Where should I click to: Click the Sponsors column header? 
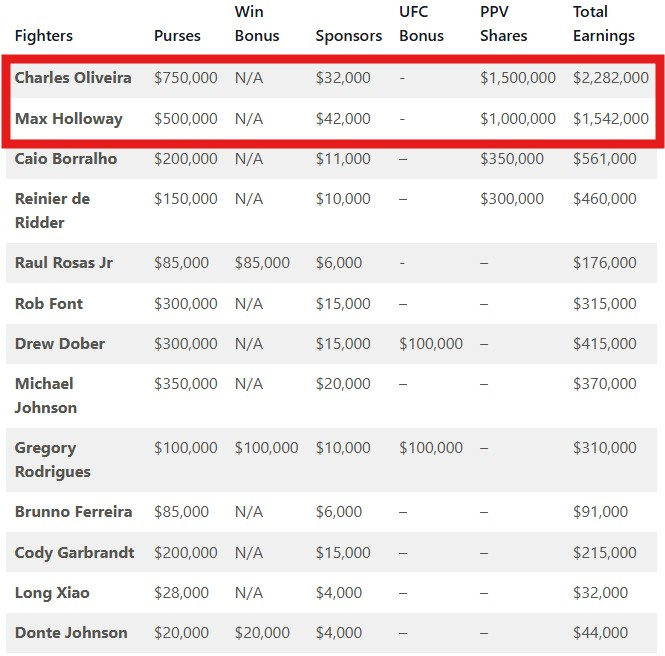point(348,36)
